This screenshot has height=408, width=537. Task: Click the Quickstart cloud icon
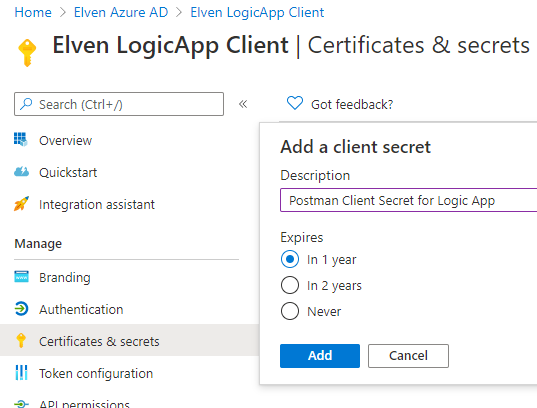click(21, 172)
